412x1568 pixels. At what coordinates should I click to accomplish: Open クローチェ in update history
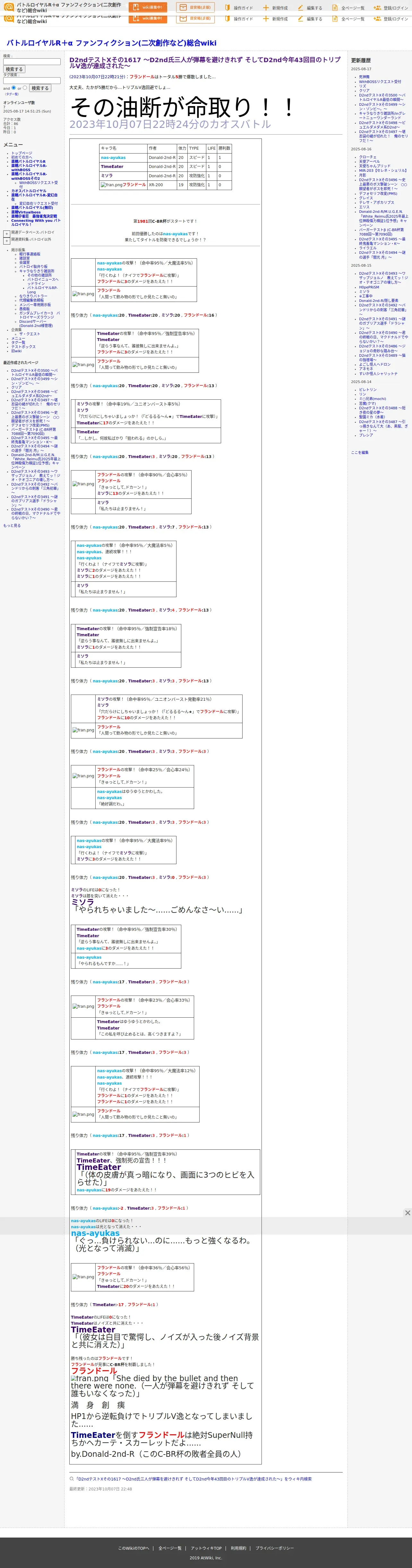[367, 157]
